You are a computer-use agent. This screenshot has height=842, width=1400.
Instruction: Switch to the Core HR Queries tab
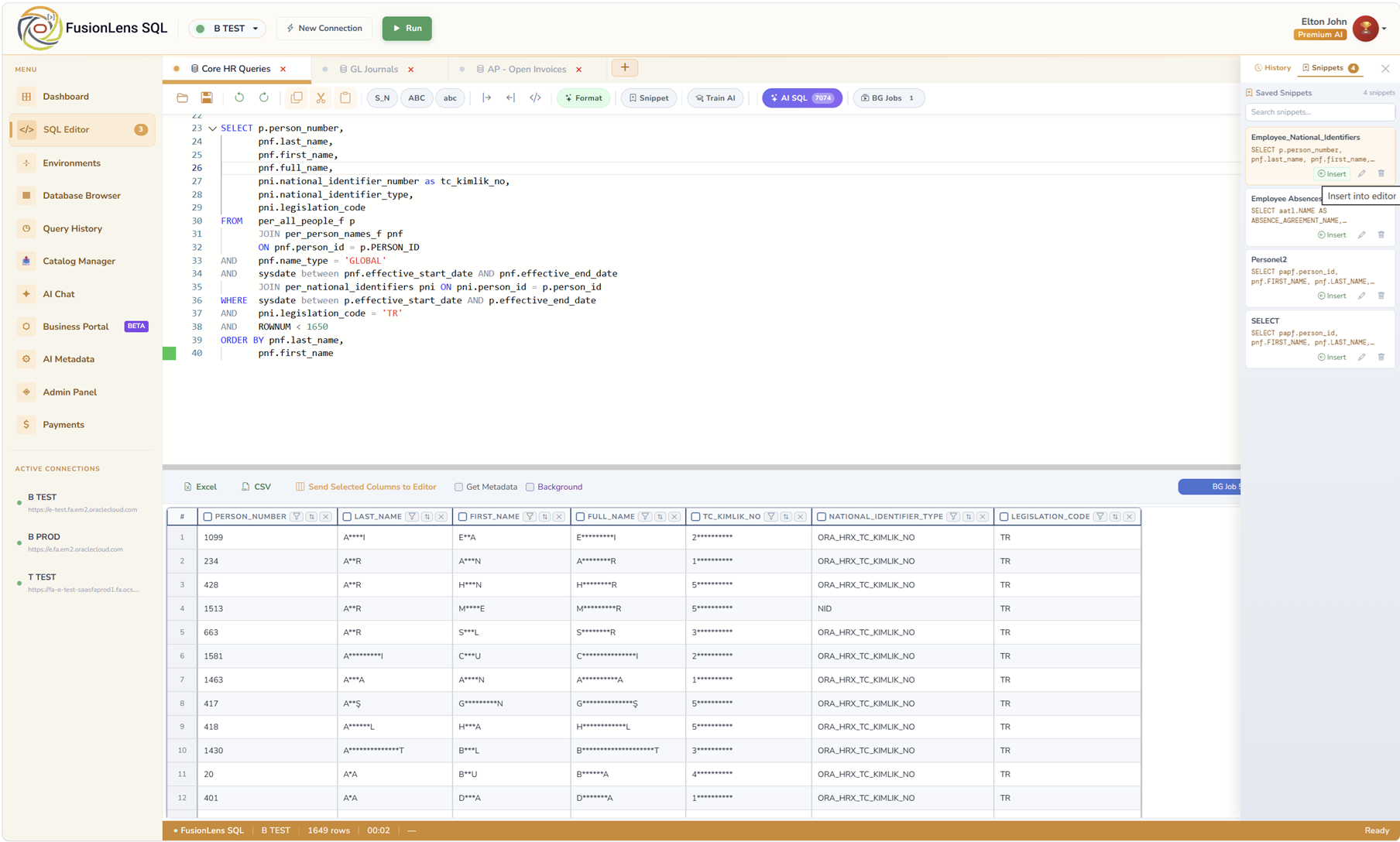click(235, 69)
